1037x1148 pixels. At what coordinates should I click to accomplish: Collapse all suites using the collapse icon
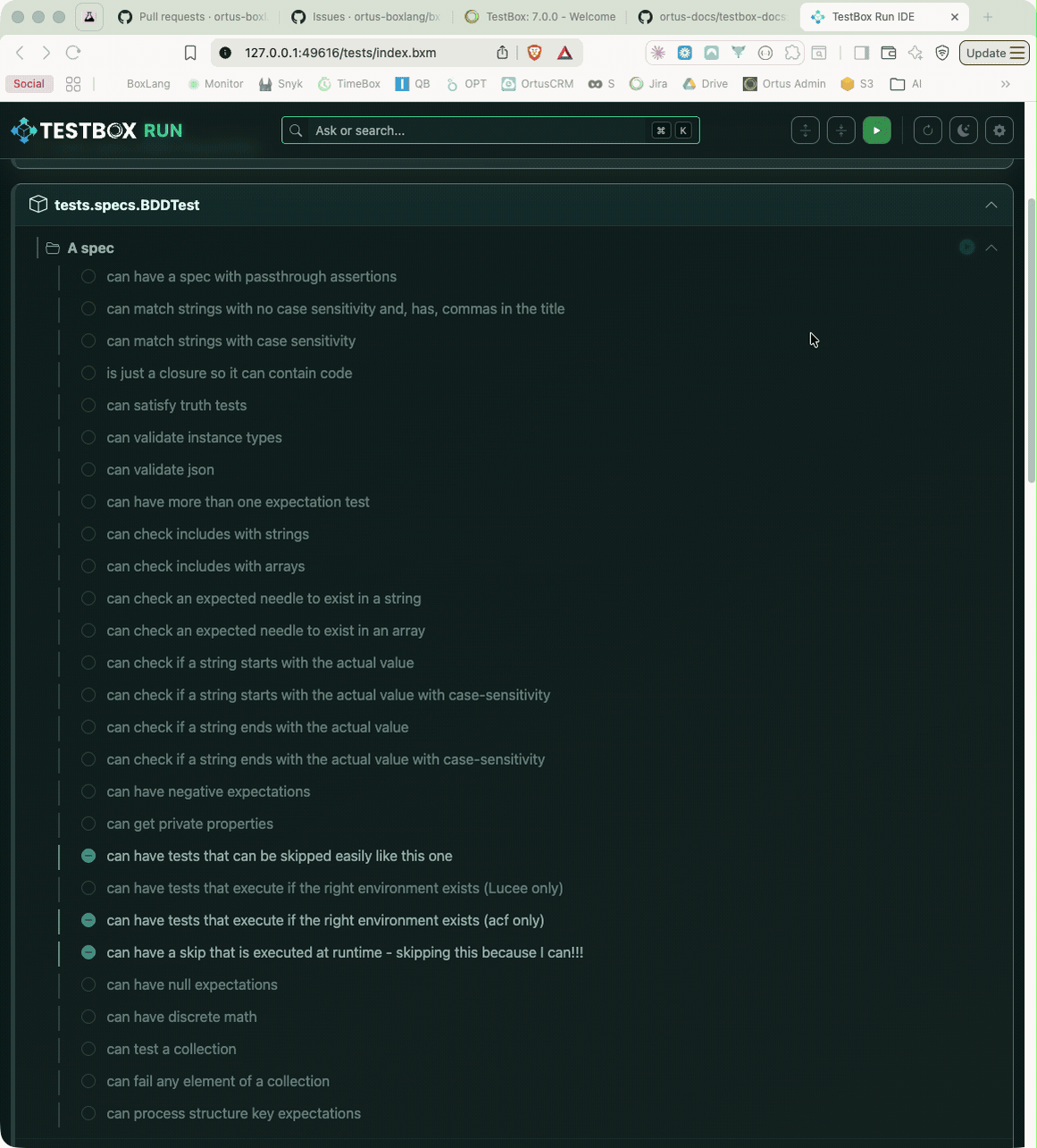point(840,130)
